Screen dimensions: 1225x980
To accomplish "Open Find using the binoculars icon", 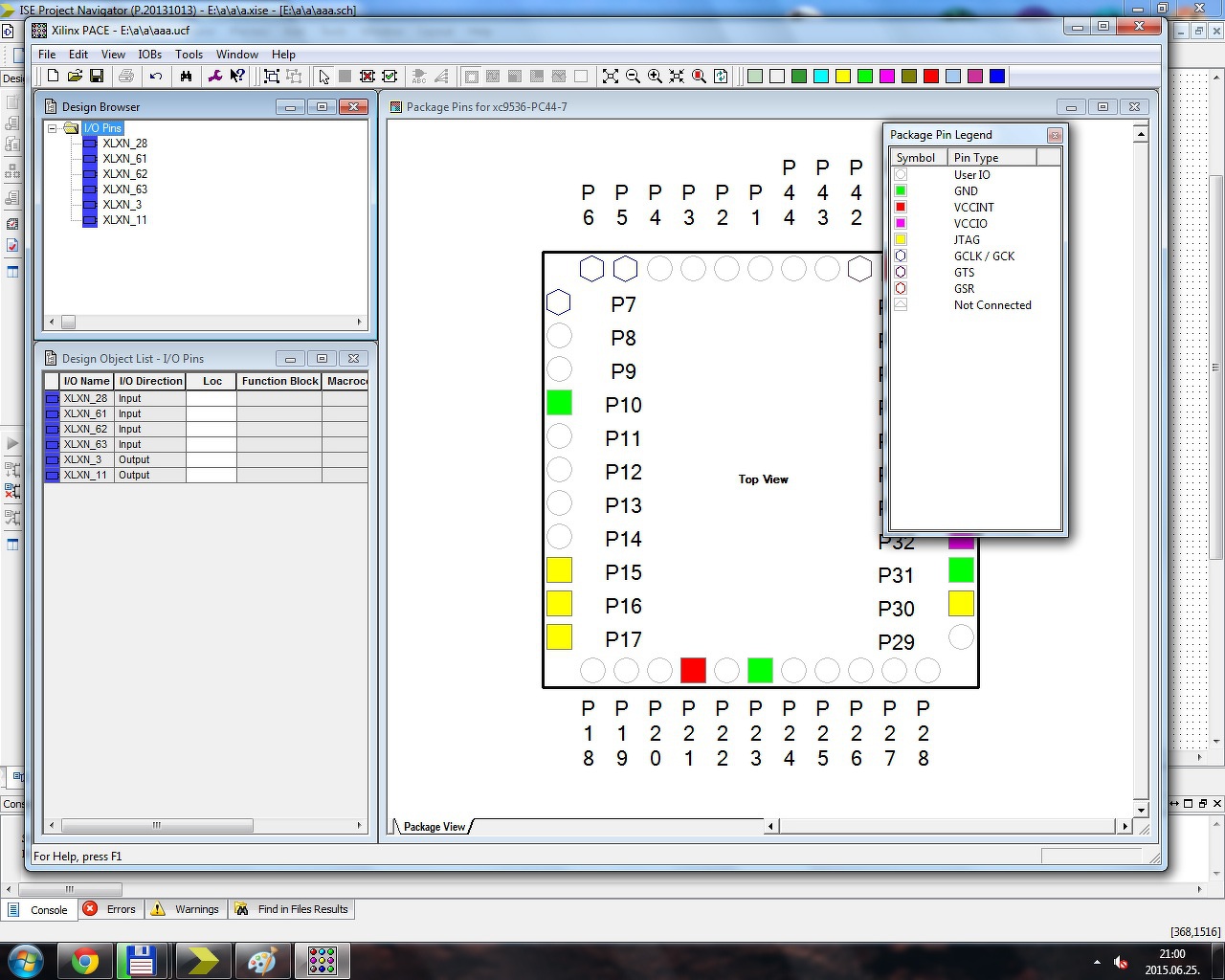I will click(x=186, y=77).
